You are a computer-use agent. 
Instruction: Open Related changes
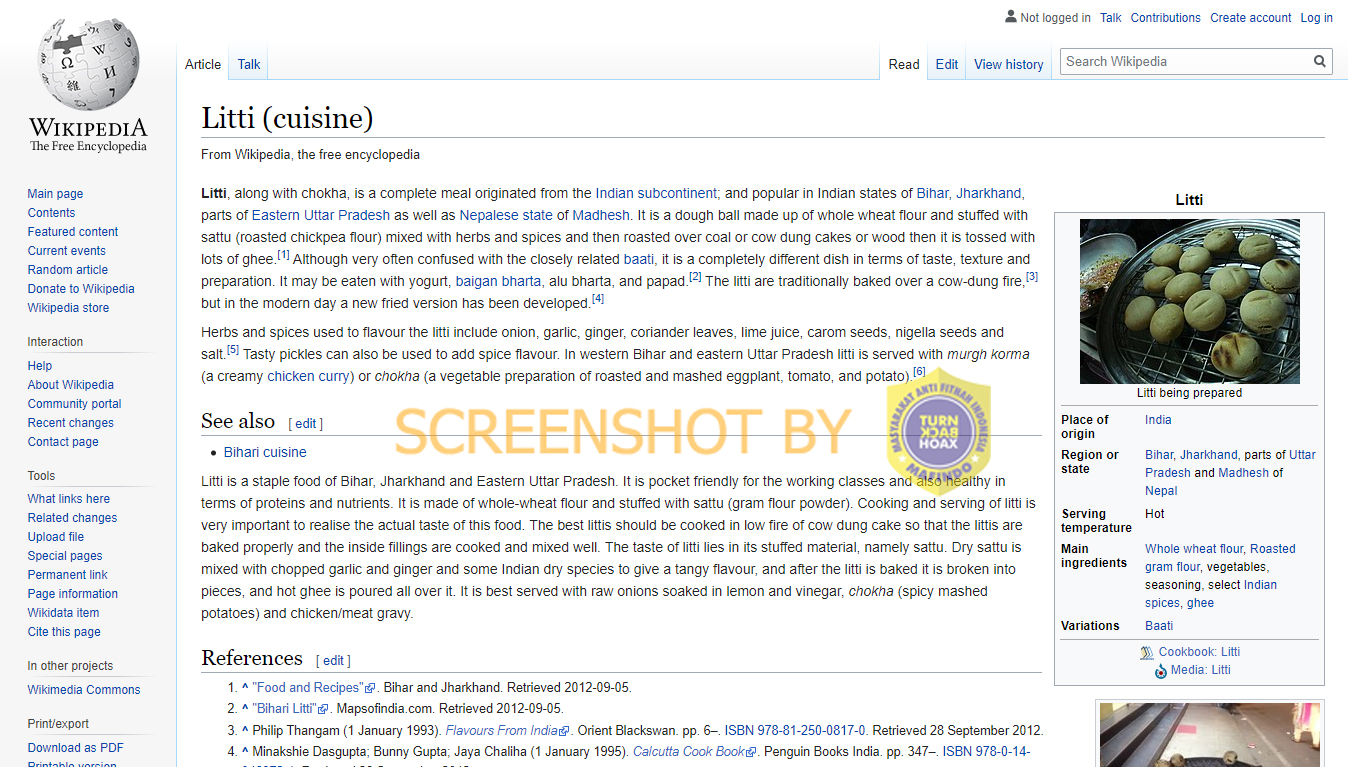[72, 518]
